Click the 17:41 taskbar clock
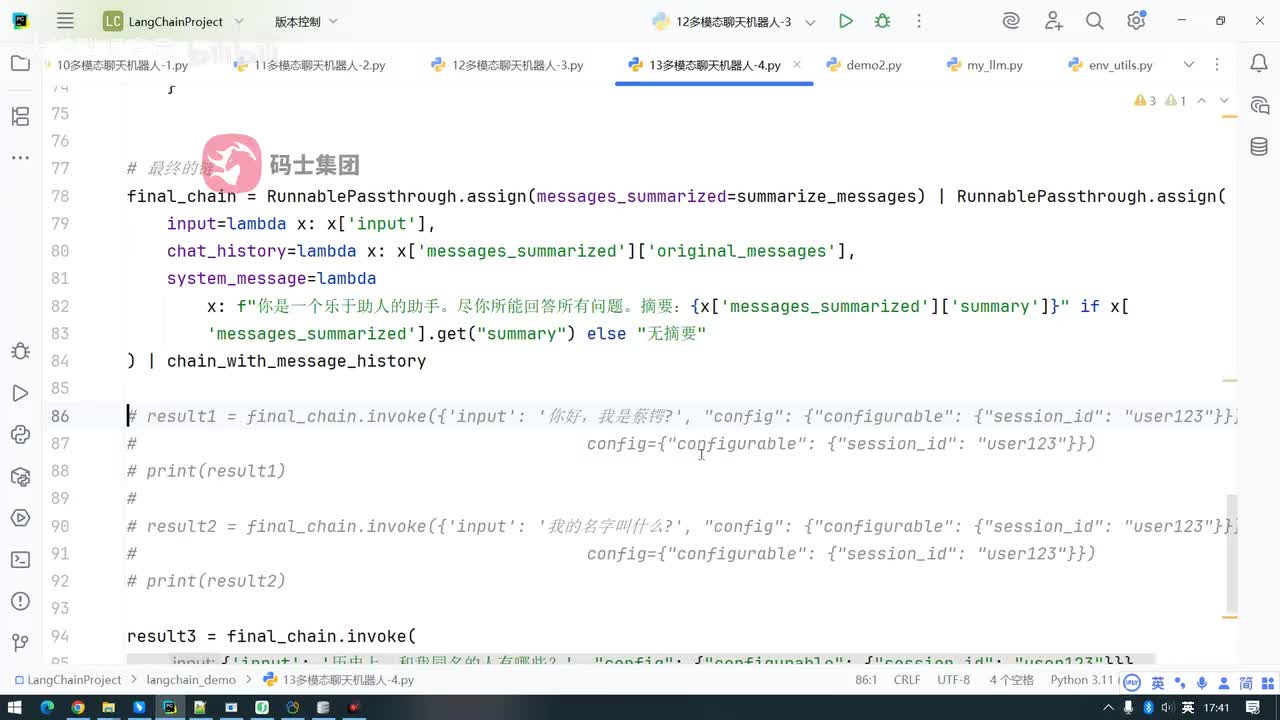The image size is (1280, 720). coord(1217,707)
